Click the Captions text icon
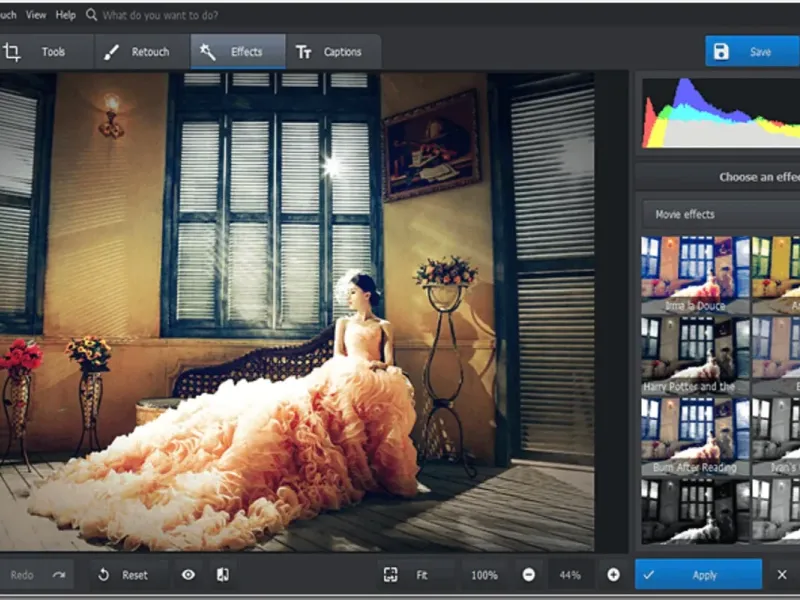The width and height of the screenshot is (800, 600). click(303, 52)
